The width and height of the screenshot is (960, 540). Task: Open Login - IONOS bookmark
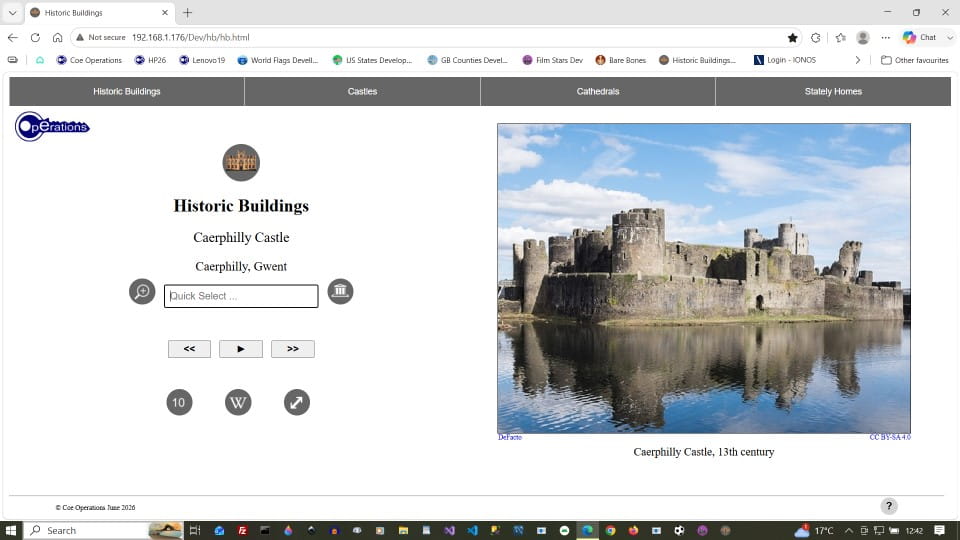tap(785, 60)
